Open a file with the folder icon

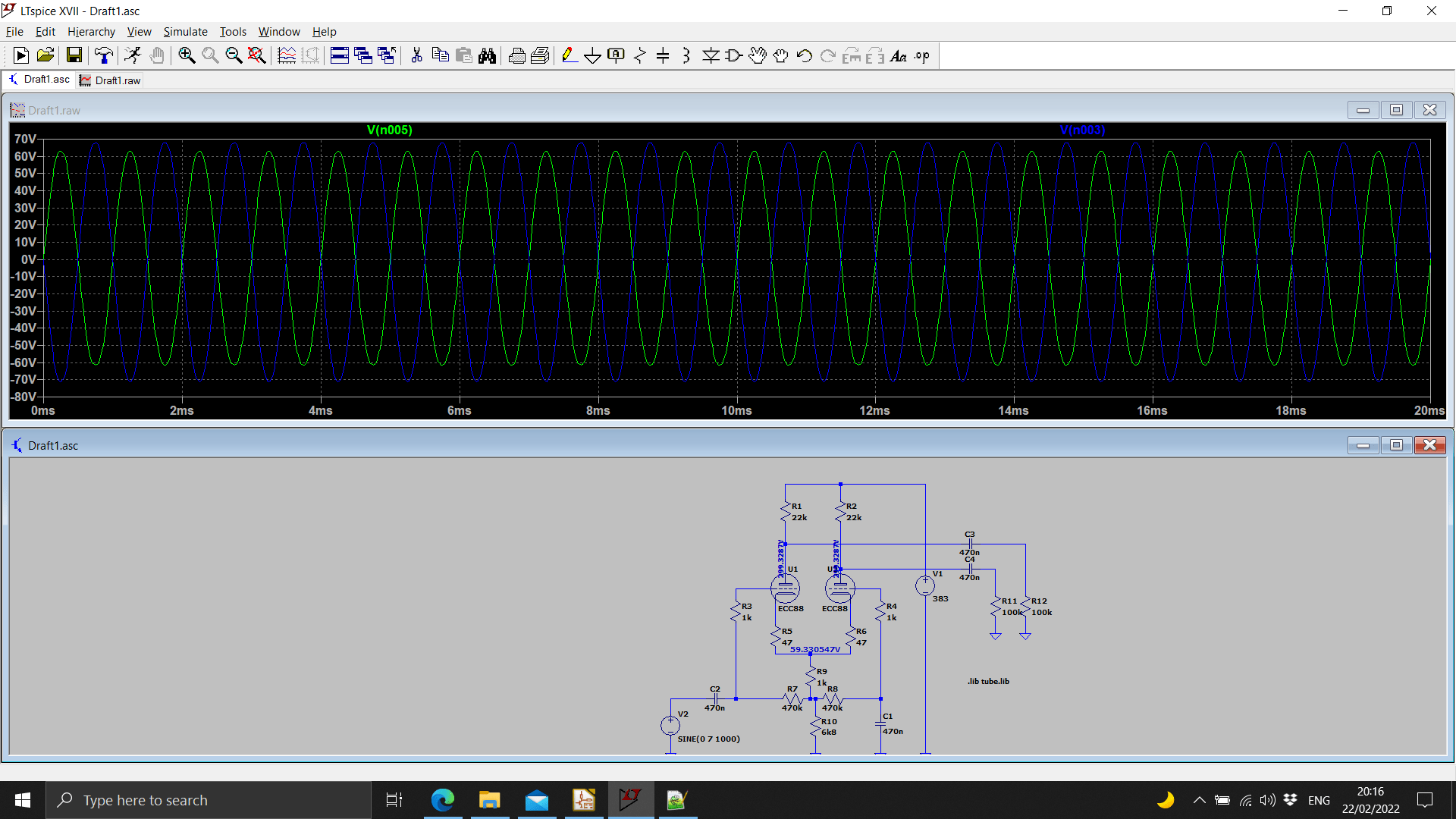(x=45, y=55)
